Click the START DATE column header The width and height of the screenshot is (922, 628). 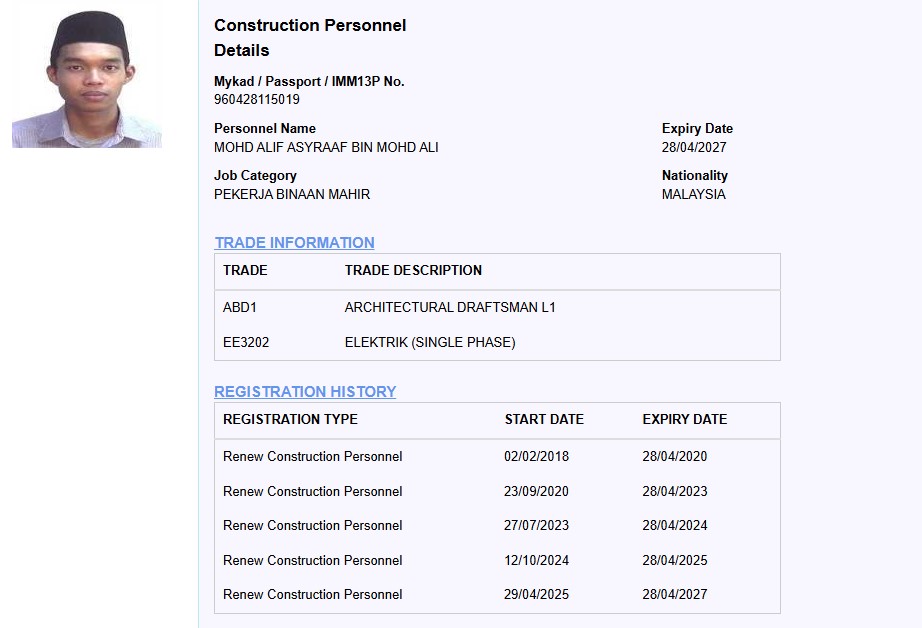click(544, 419)
